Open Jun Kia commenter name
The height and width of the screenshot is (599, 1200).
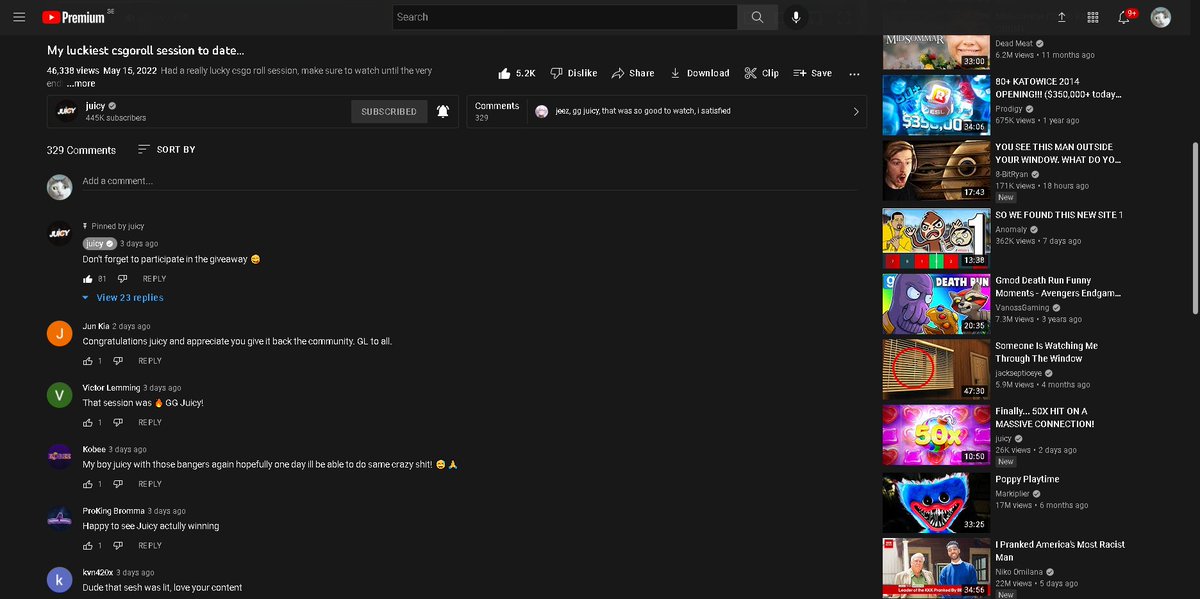96,326
